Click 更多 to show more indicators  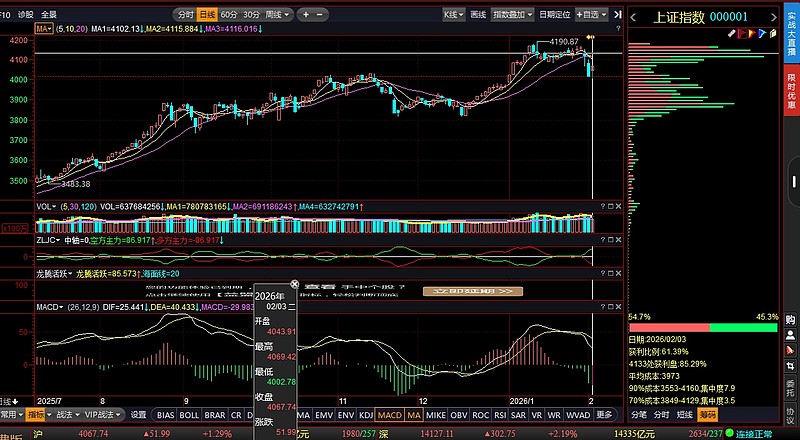coord(604,414)
